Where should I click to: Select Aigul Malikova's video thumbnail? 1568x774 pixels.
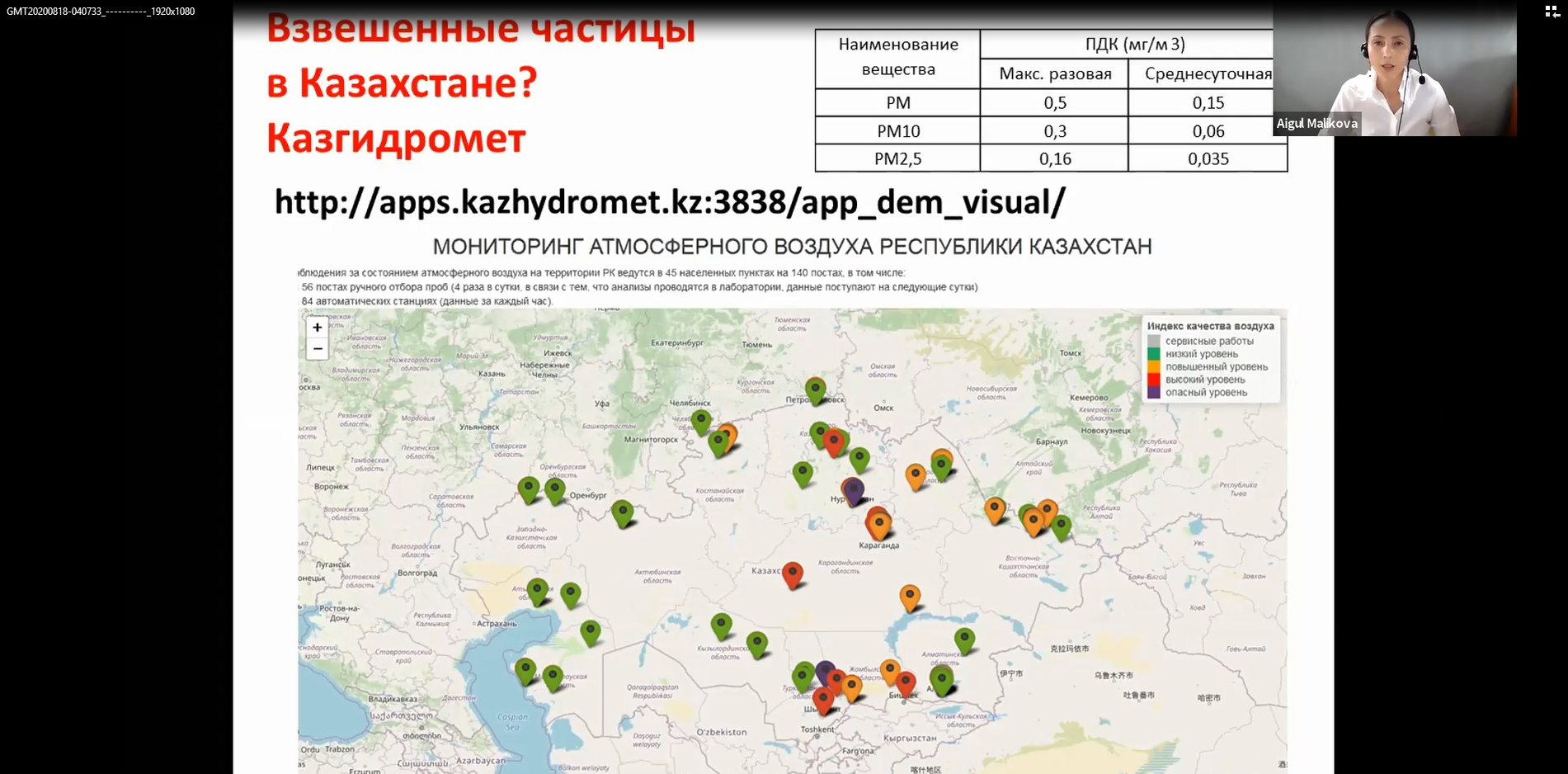coord(1394,70)
